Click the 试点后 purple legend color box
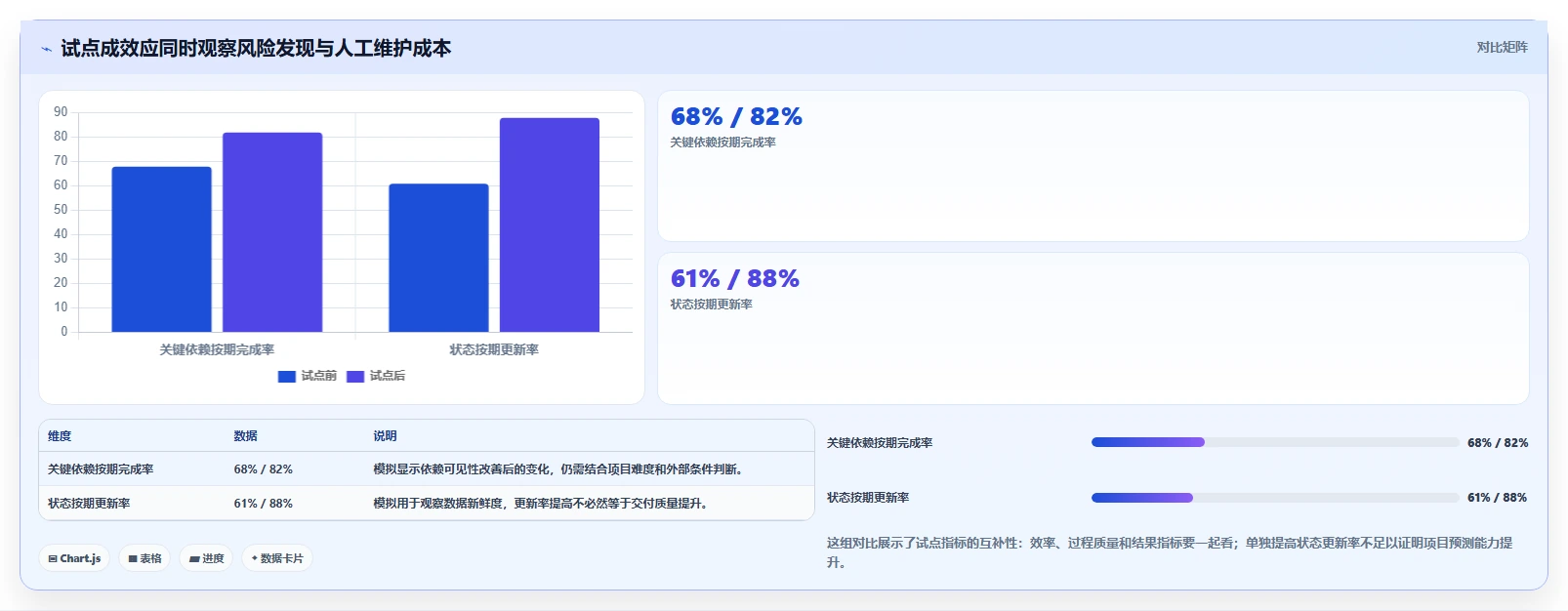Viewport: 1568px width, 611px height. (x=355, y=377)
